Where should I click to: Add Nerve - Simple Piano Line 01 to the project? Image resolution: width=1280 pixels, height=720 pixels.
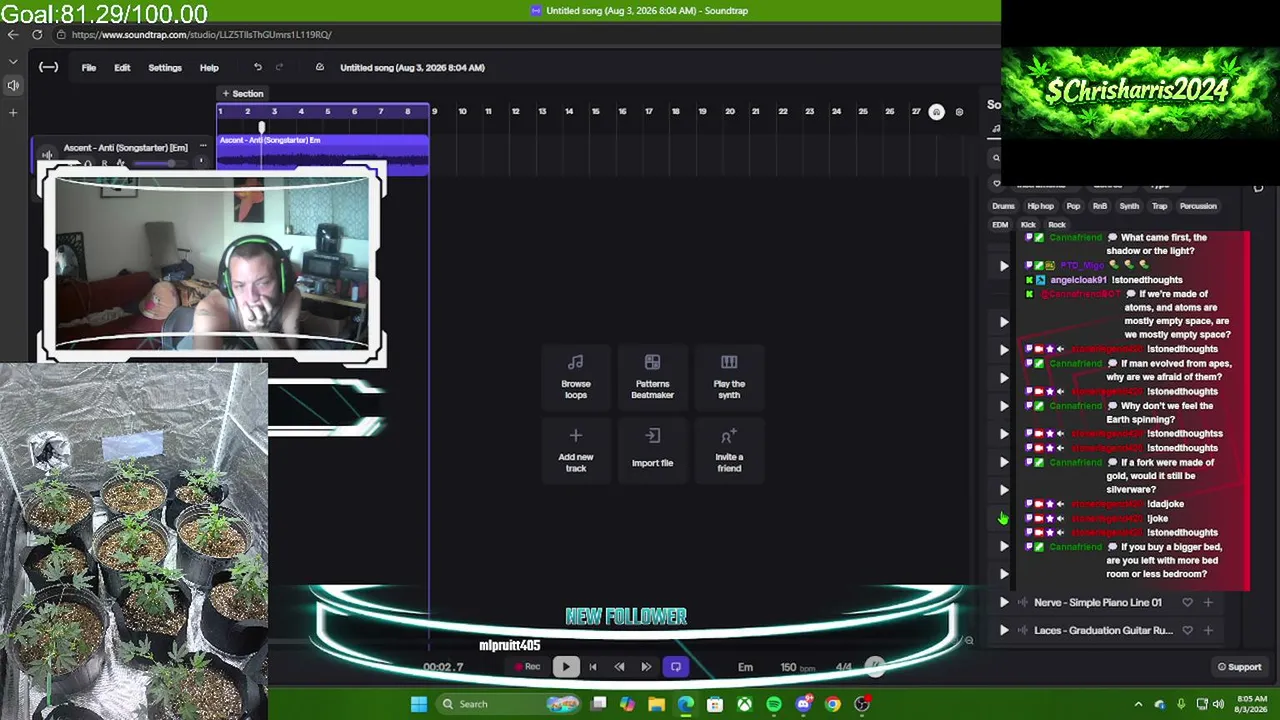[x=1208, y=603]
